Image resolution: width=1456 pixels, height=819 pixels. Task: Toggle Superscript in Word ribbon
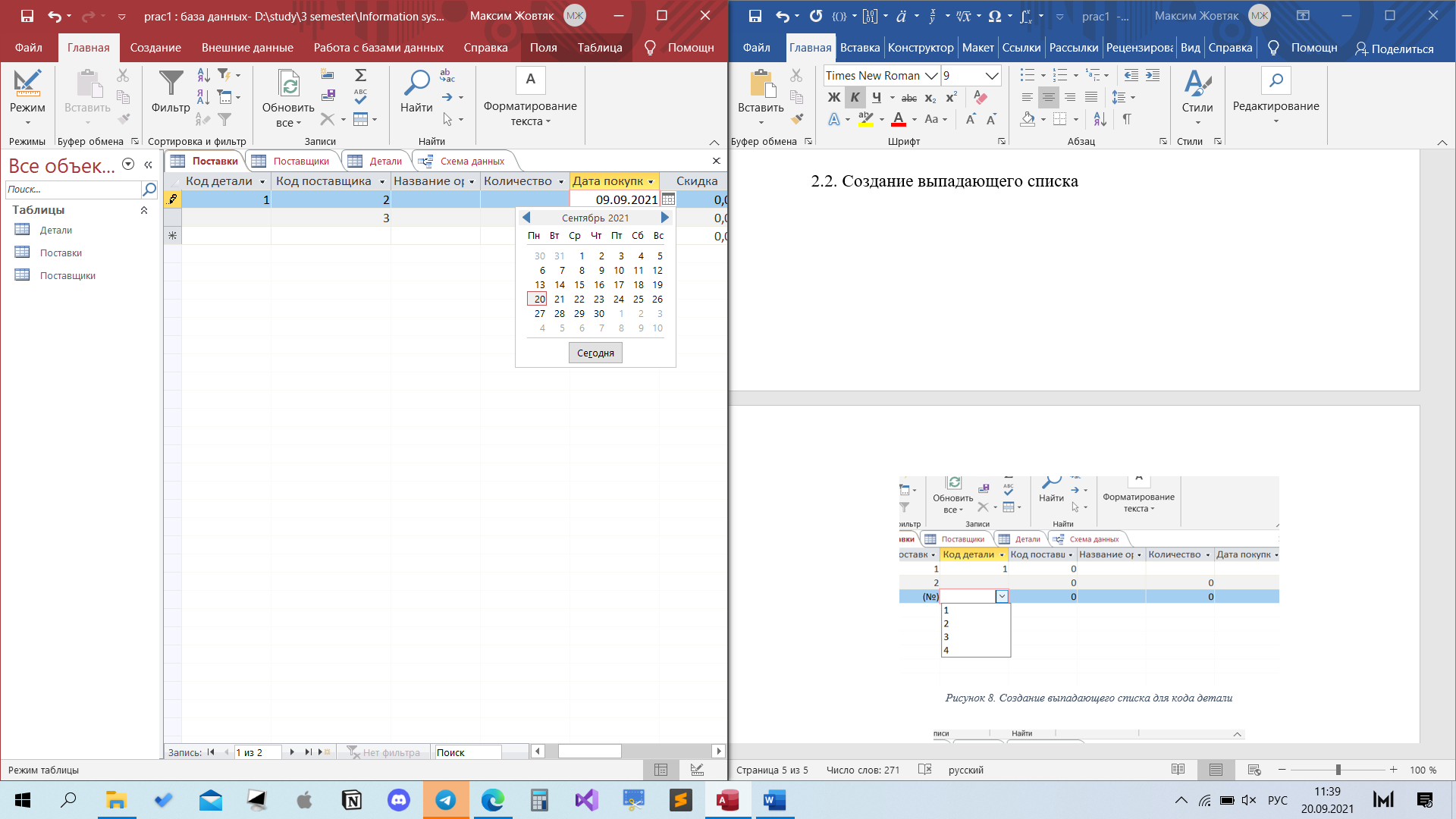952,97
